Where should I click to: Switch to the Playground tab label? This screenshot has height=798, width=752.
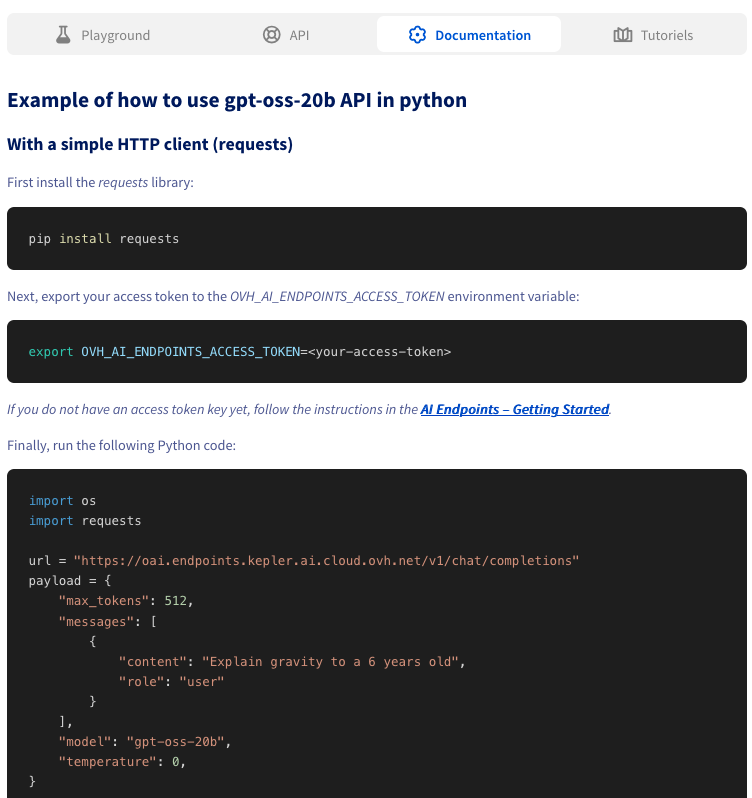pos(115,35)
